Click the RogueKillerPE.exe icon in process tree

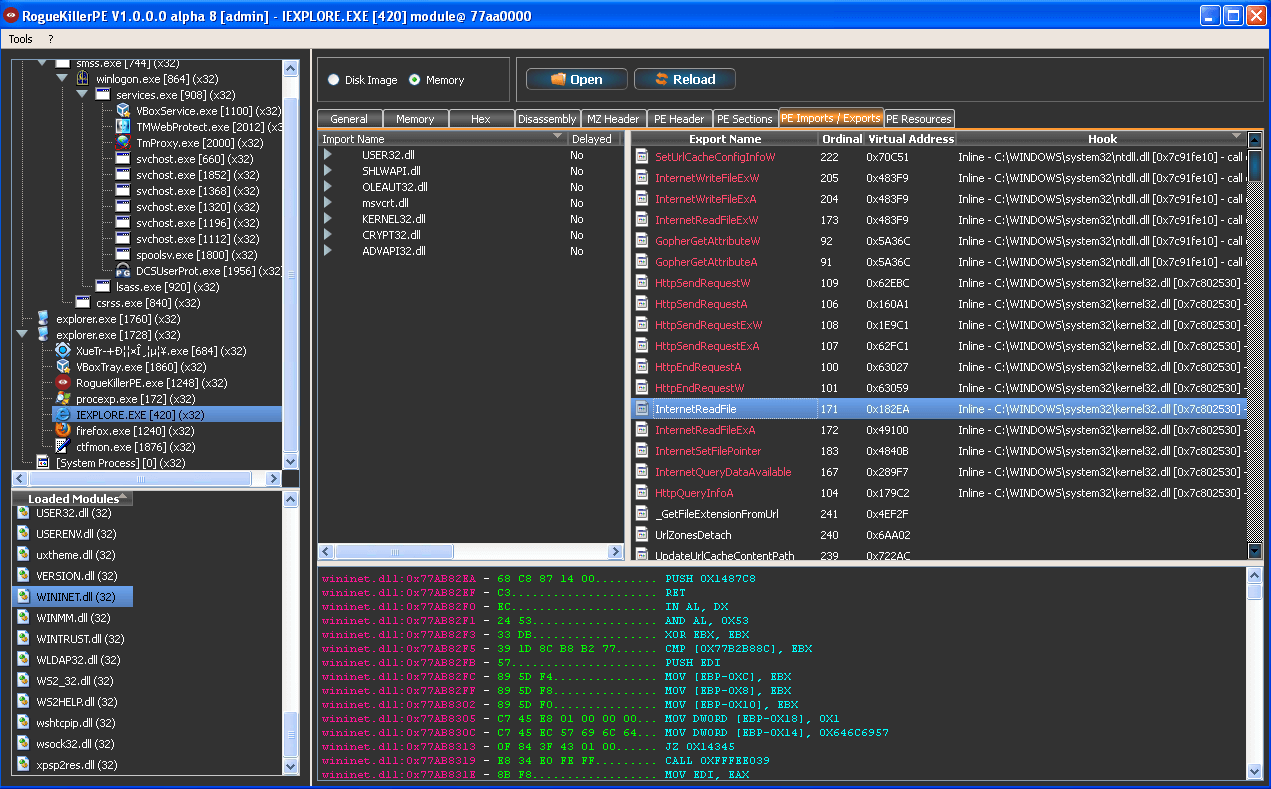click(x=63, y=383)
